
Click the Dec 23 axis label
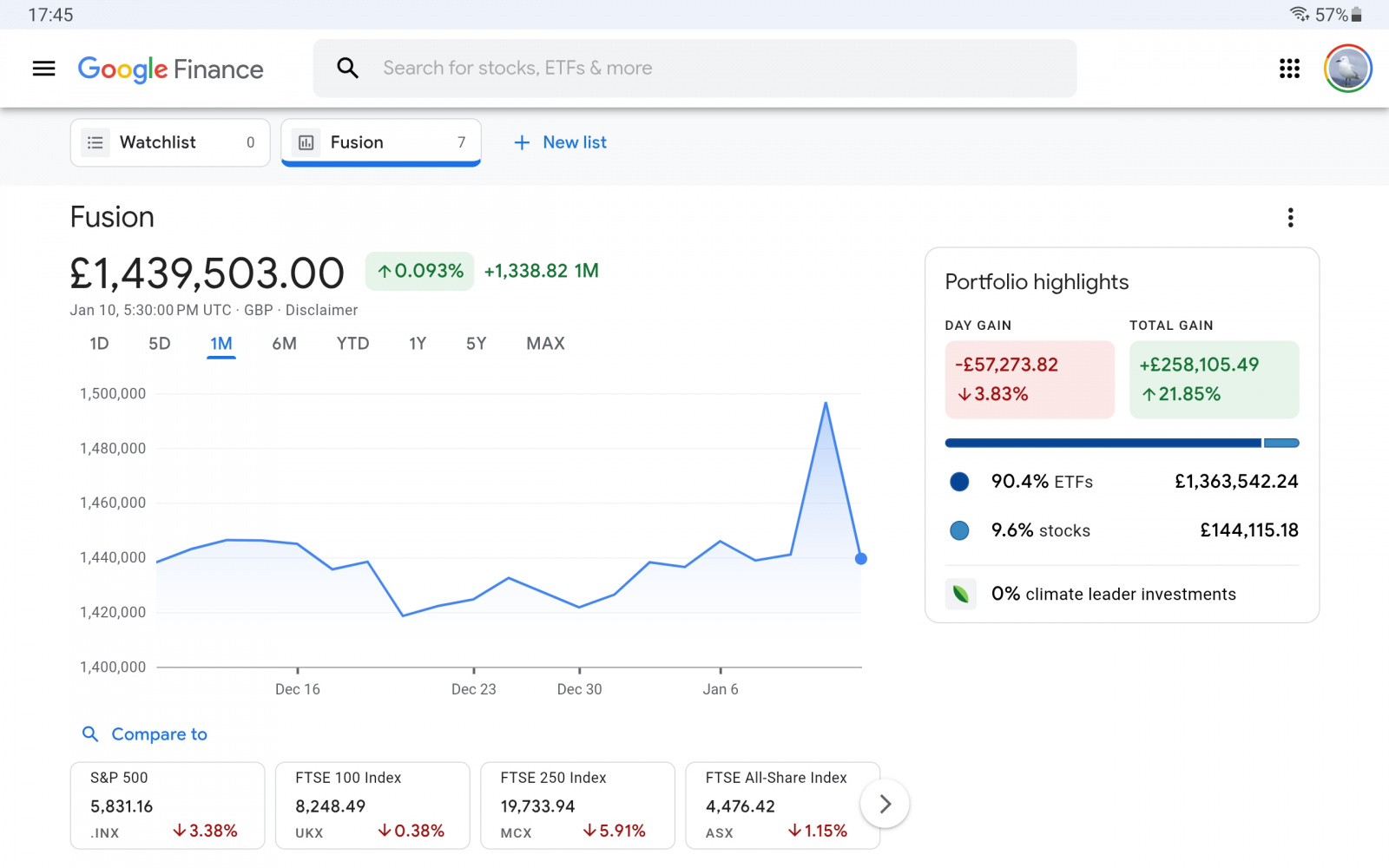pos(474,689)
